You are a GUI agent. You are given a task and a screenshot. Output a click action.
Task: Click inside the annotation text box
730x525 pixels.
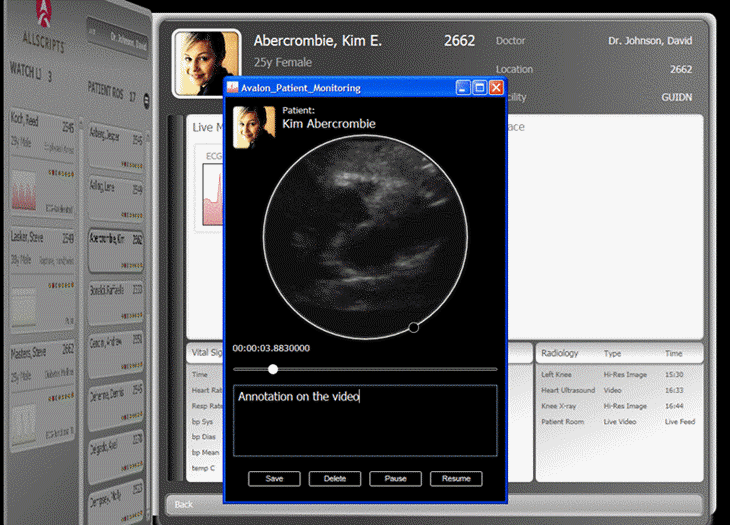point(365,420)
